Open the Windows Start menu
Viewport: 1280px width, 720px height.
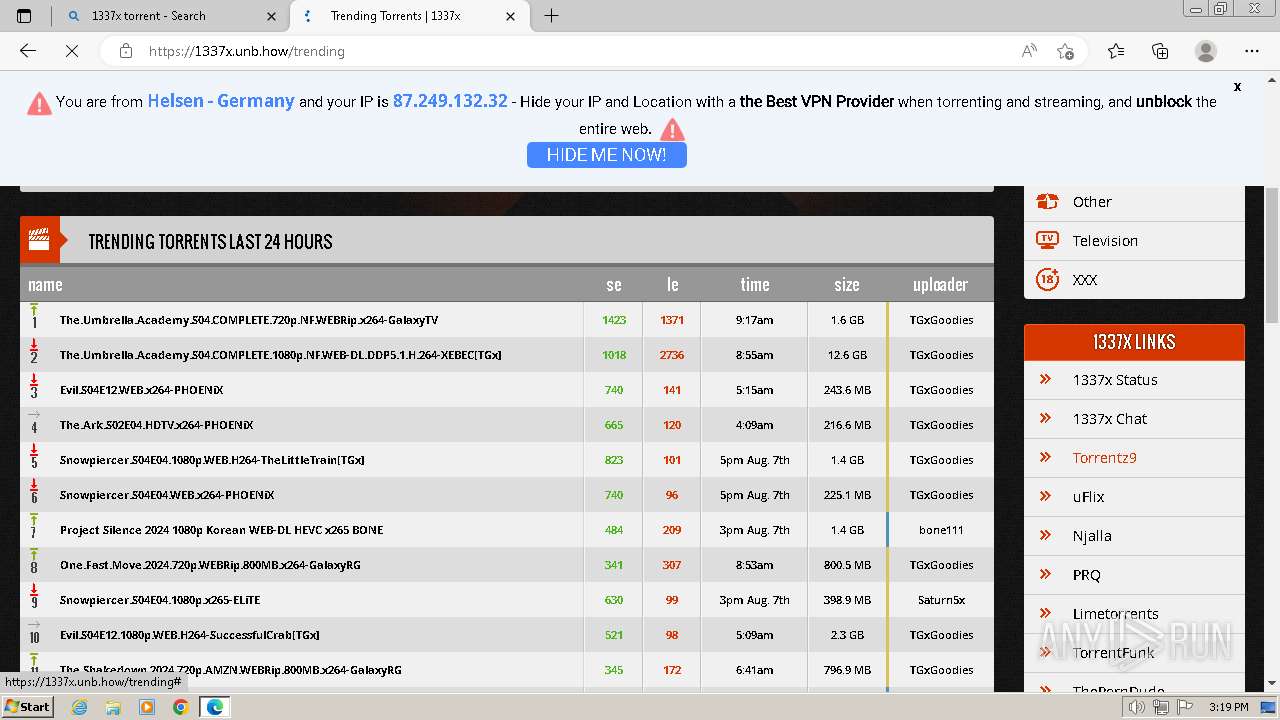point(27,706)
